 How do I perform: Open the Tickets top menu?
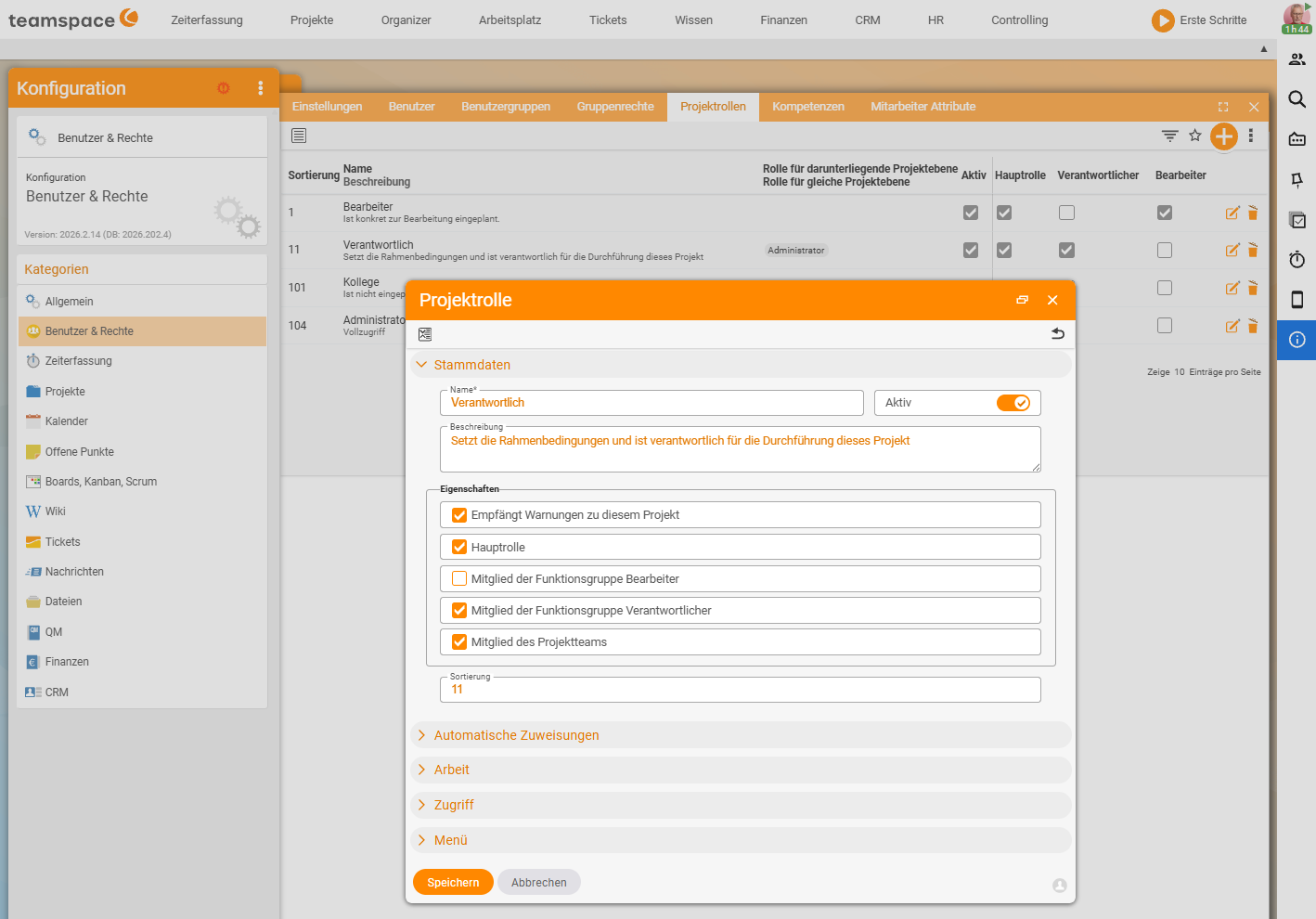[x=608, y=19]
